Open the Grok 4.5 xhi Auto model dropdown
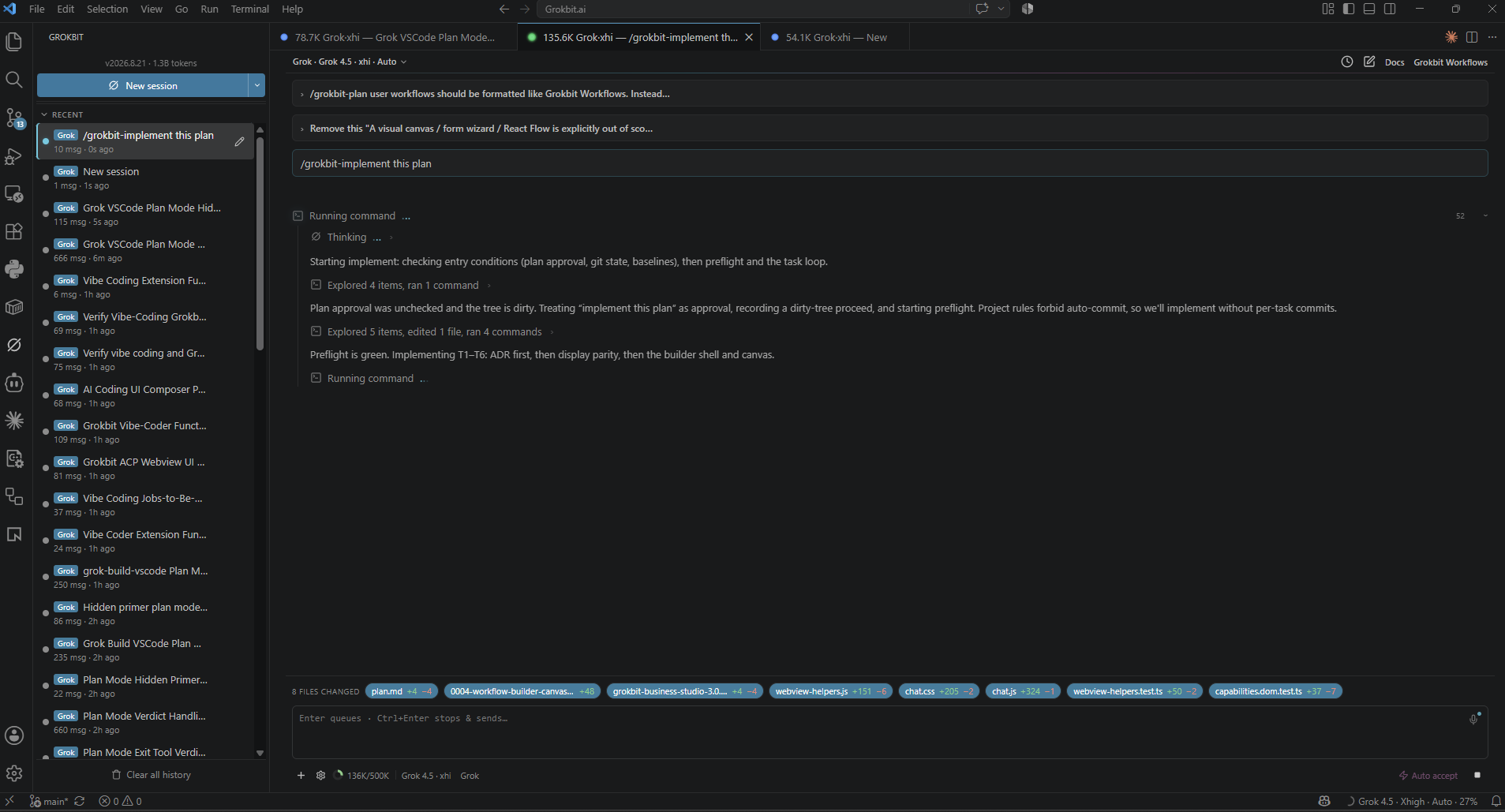Viewport: 1505px width, 812px height. coord(350,62)
